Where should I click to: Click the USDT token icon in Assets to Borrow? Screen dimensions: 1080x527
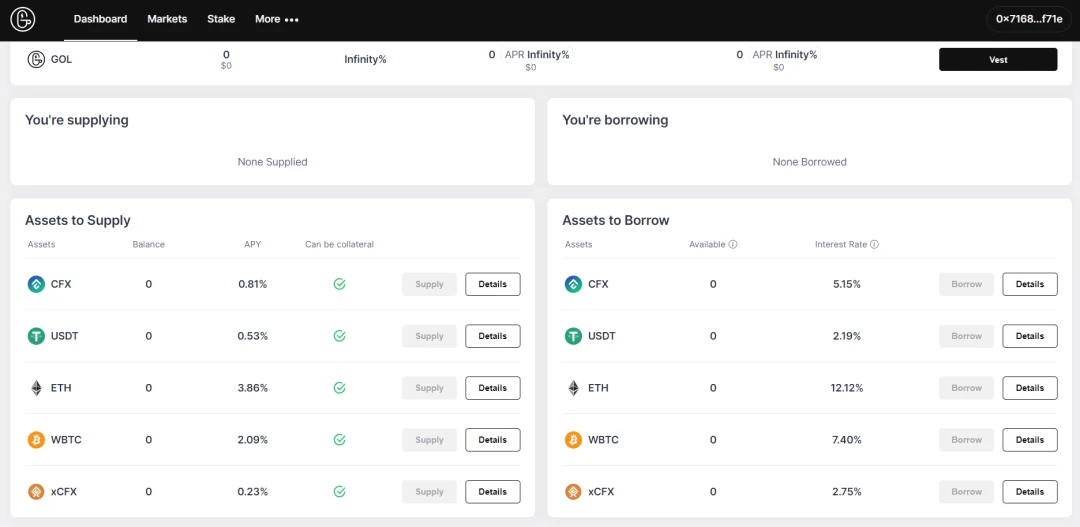click(573, 336)
